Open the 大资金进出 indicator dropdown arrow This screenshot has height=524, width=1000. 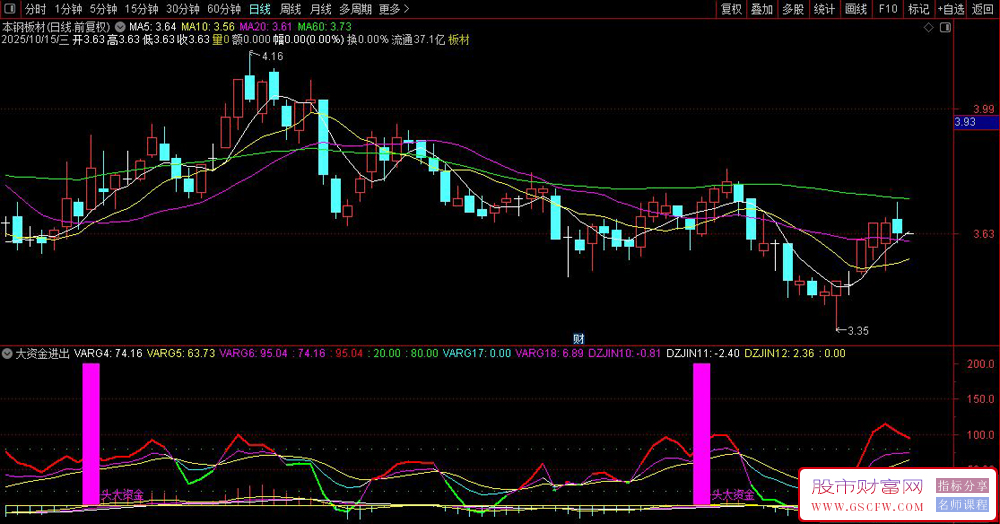tap(9, 353)
